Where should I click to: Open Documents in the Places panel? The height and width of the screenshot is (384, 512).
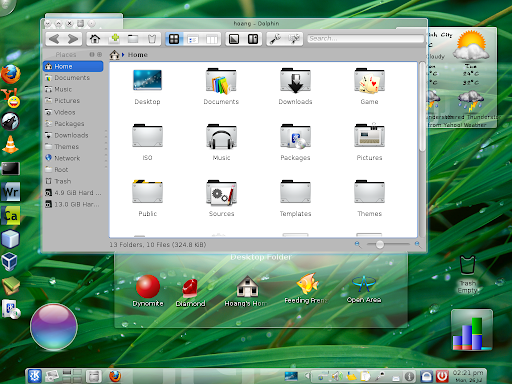pos(73,78)
